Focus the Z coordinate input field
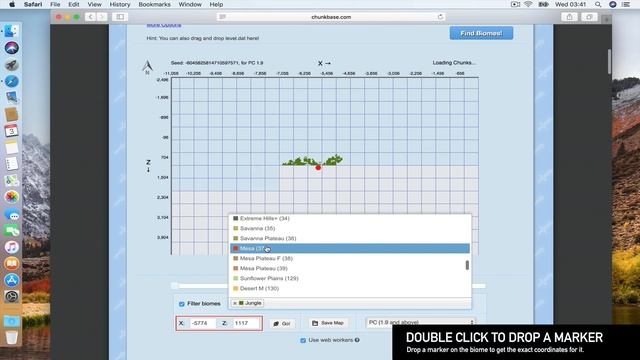640x360 pixels. pyautogui.click(x=246, y=323)
